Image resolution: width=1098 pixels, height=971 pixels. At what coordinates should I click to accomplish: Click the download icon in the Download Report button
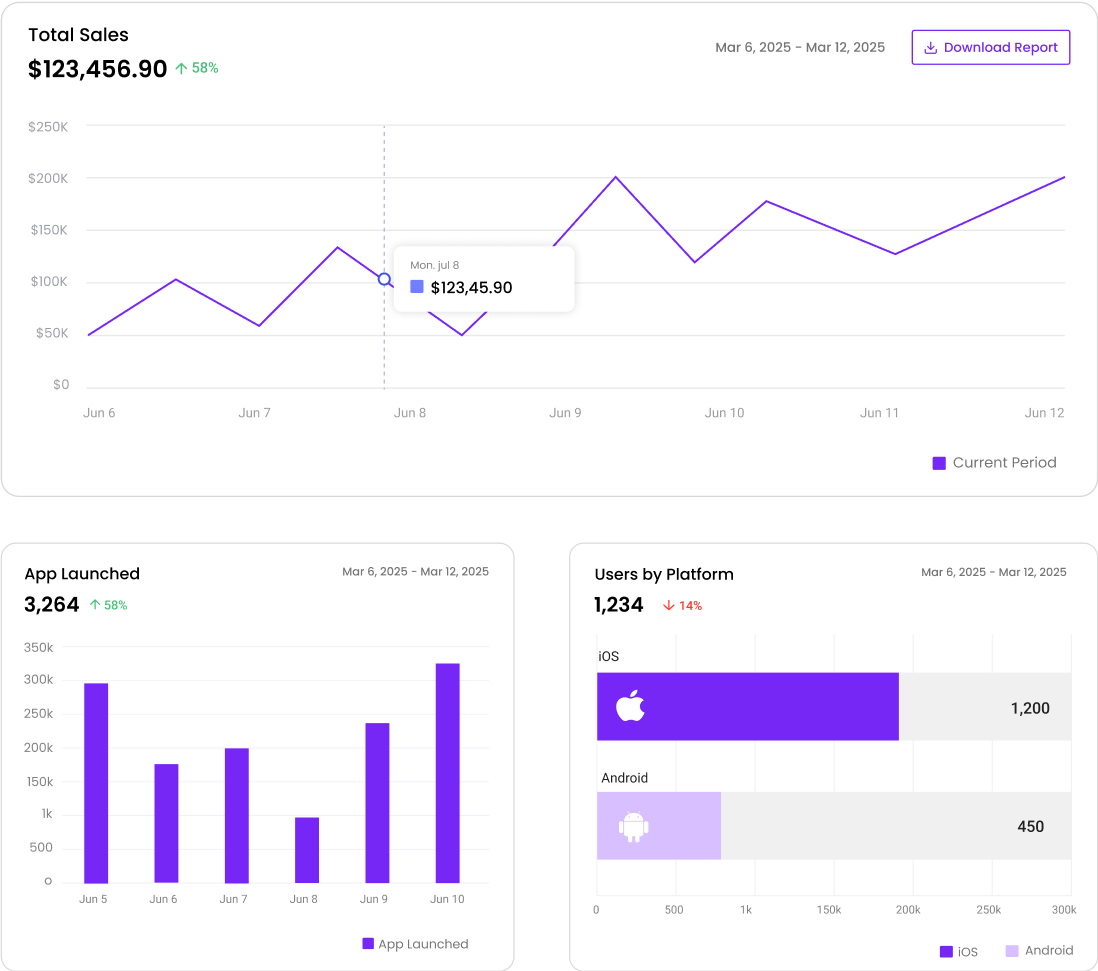932,47
